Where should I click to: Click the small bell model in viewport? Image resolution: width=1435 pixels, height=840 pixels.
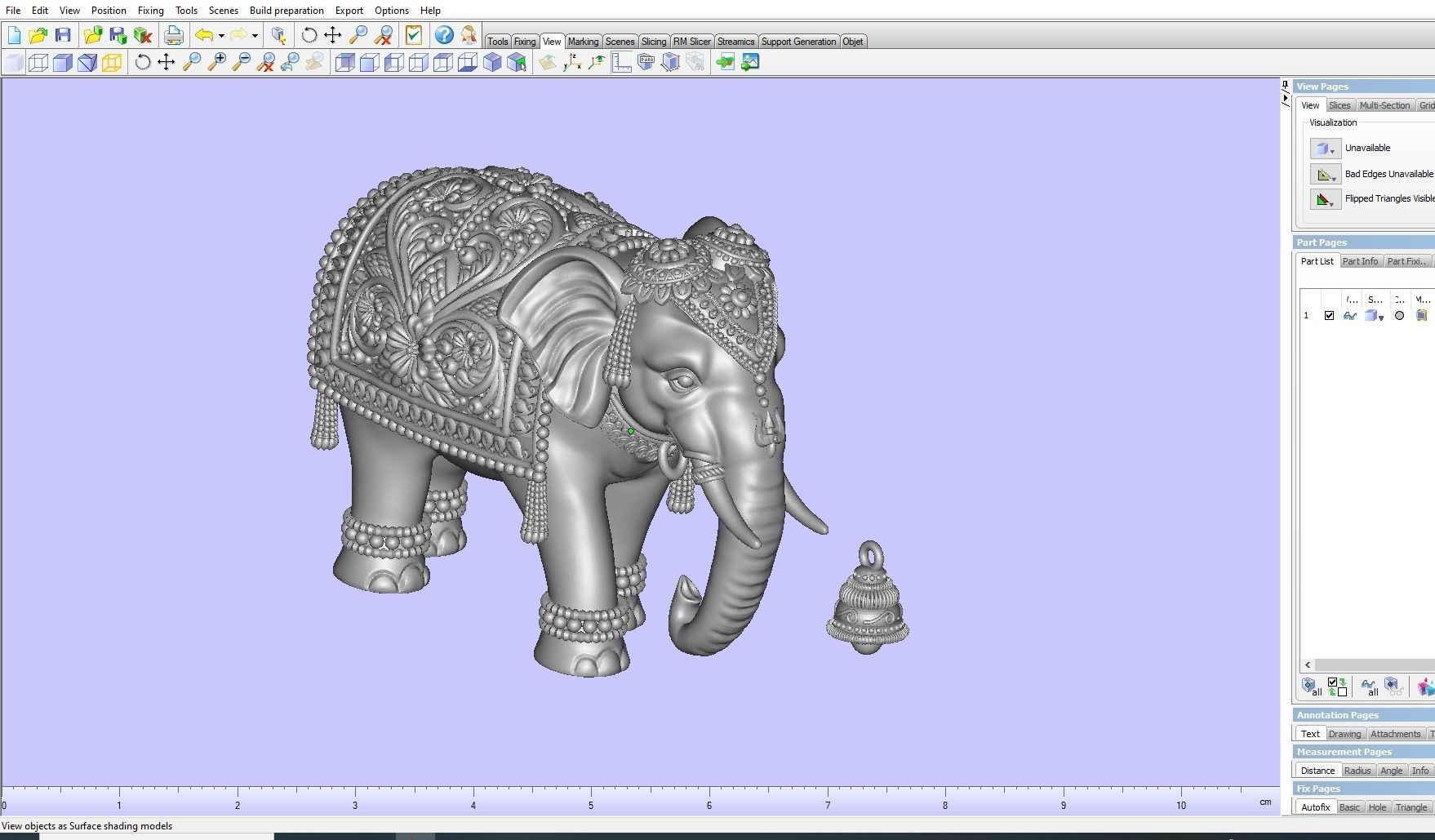868,598
